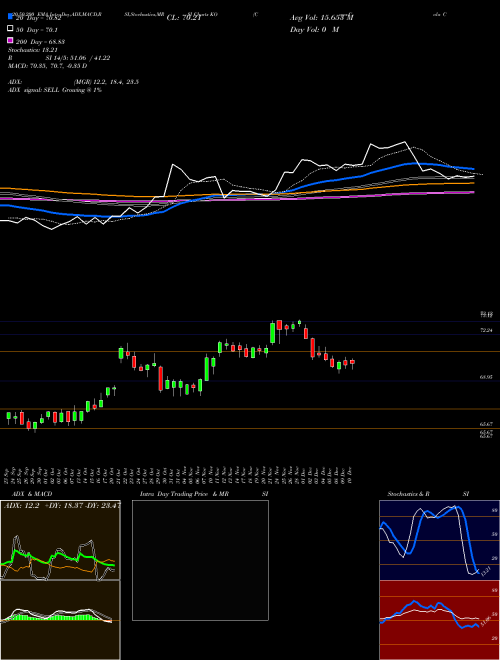The image size is (500, 660).
Task: Click the MACD values line
Action: (48, 66)
